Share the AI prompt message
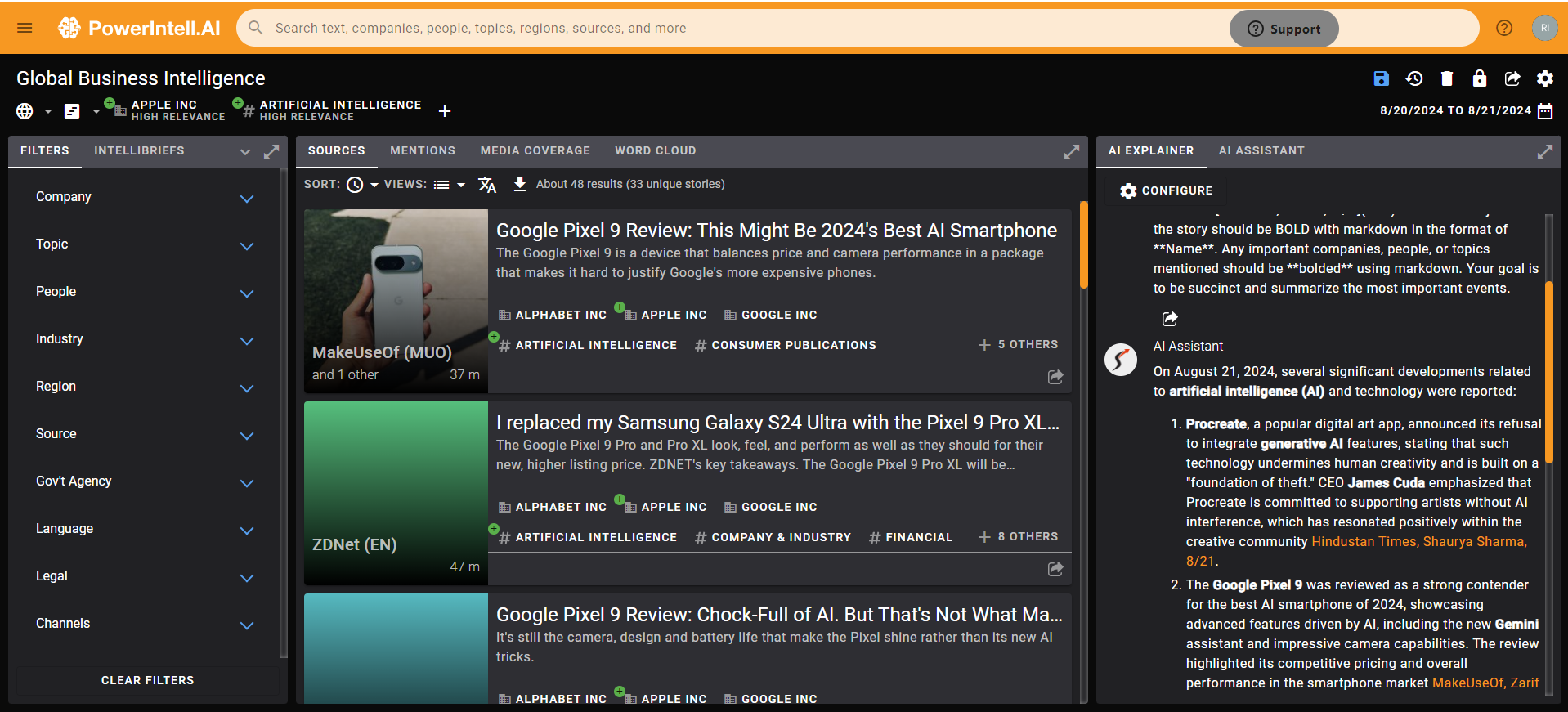 1170,319
